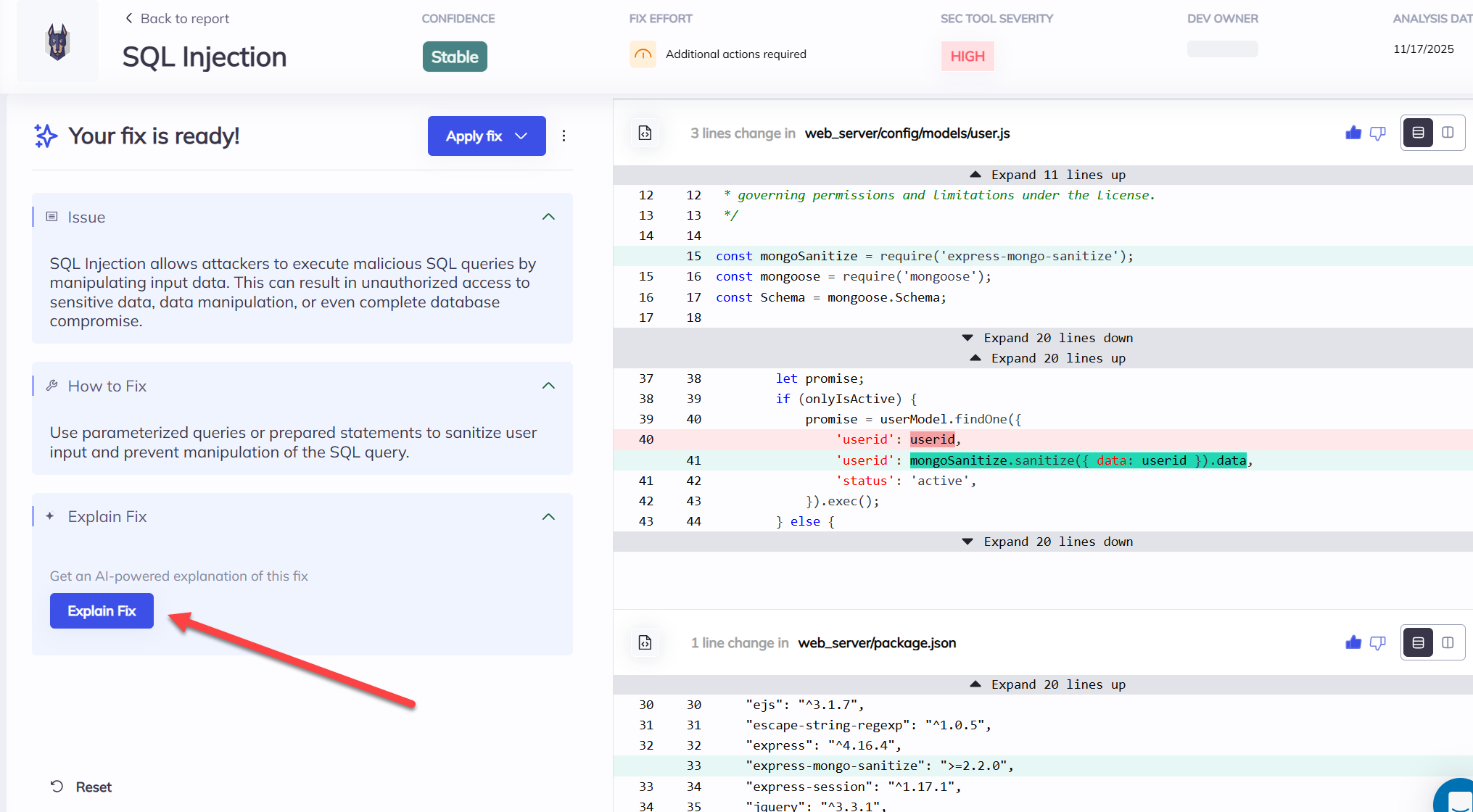Viewport: 1473px width, 812px height.
Task: Collapse the How to Fix section
Action: click(x=548, y=386)
